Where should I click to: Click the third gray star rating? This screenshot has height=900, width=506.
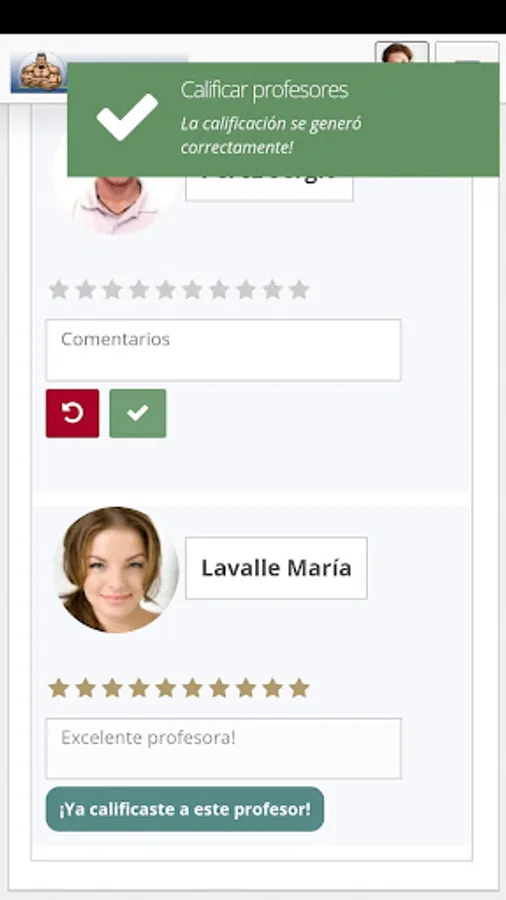112,290
